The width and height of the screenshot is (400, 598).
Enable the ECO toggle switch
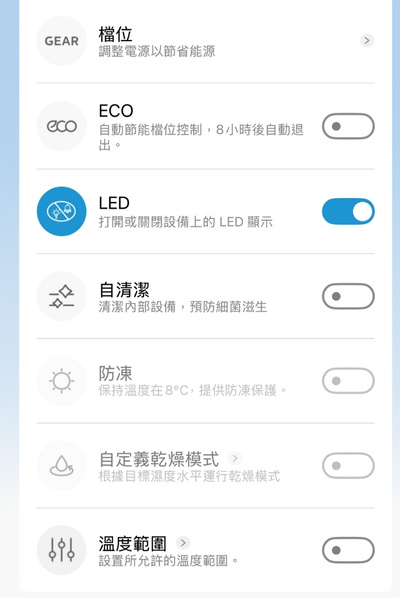coord(348,126)
